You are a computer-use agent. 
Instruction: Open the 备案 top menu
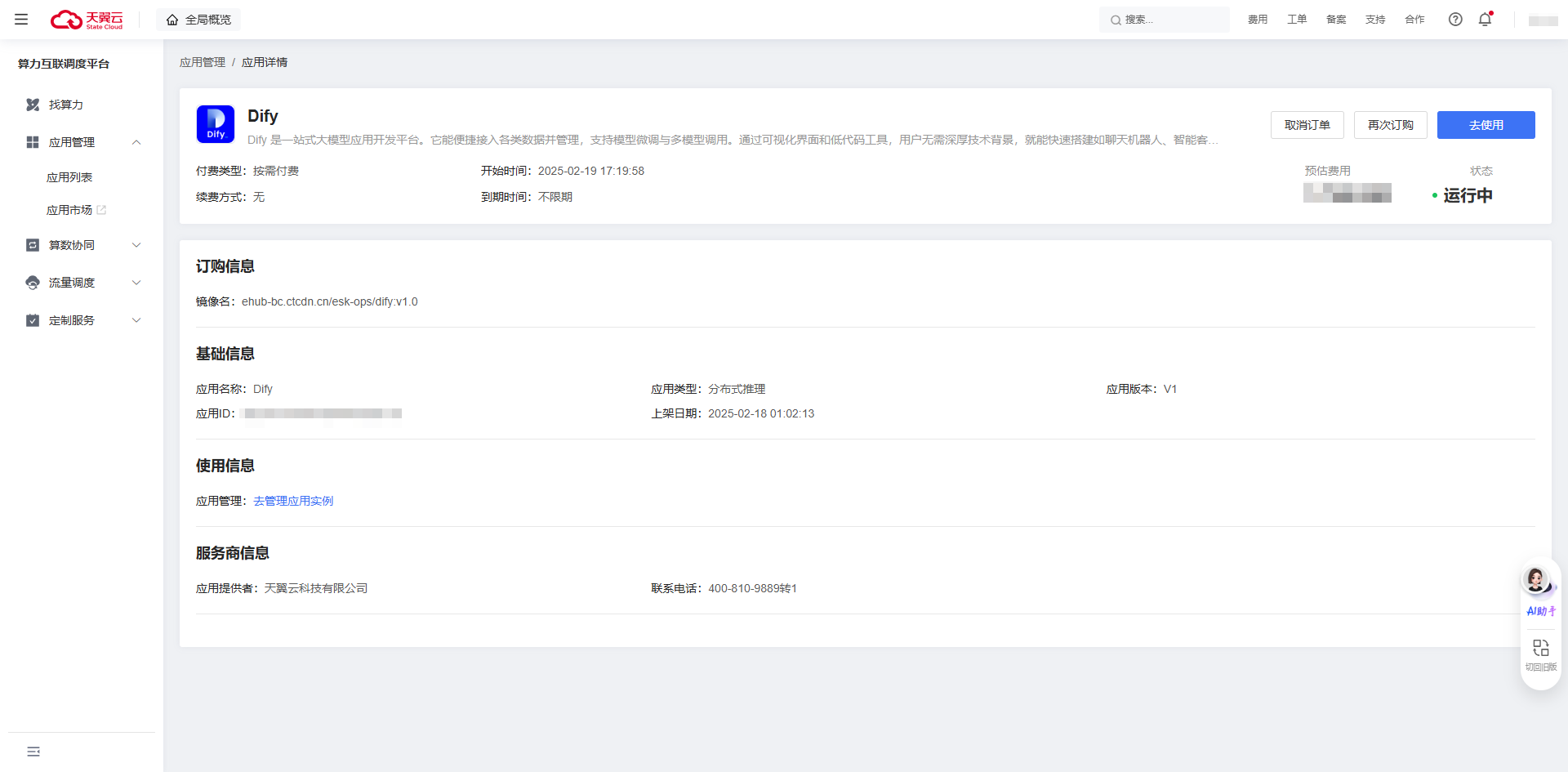(x=1336, y=20)
